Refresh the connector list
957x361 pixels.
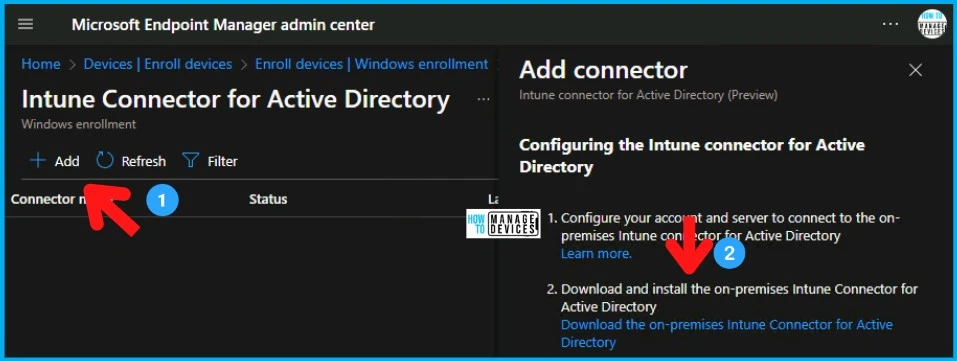(131, 161)
